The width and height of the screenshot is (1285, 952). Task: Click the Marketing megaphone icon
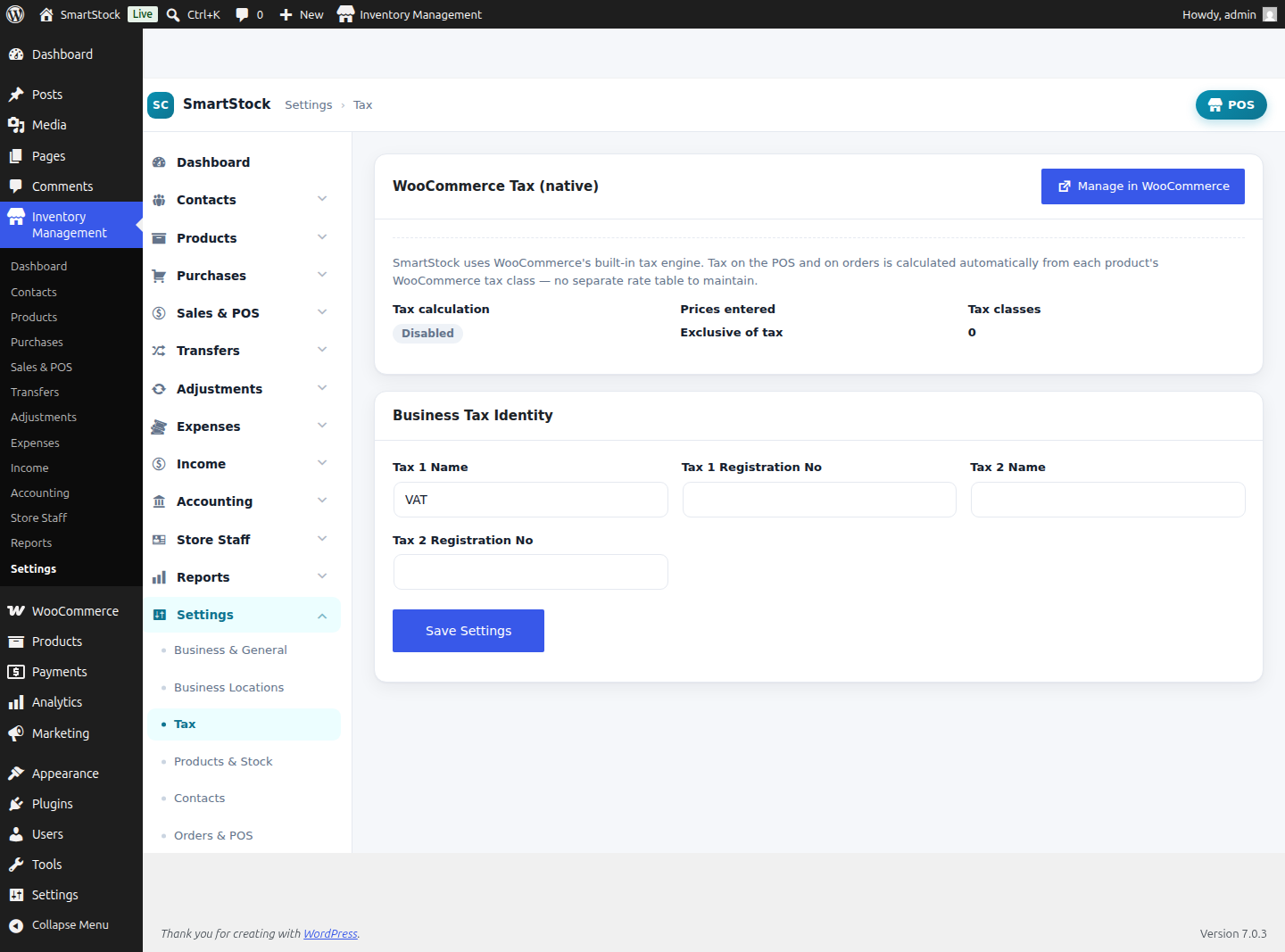[x=16, y=733]
